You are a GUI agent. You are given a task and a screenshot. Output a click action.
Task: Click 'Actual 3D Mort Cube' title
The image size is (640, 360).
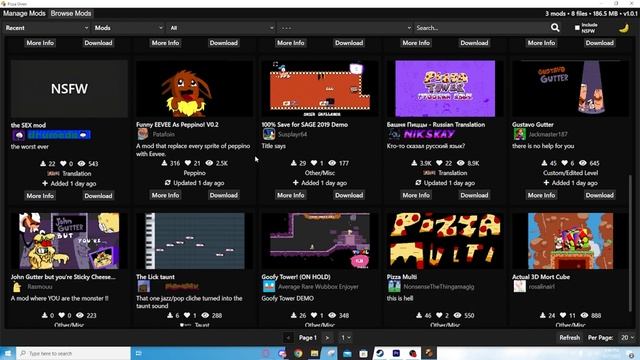coord(541,277)
